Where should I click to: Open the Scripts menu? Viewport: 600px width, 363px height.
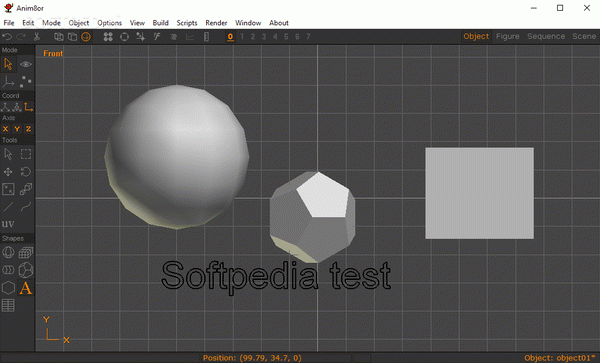[x=187, y=23]
